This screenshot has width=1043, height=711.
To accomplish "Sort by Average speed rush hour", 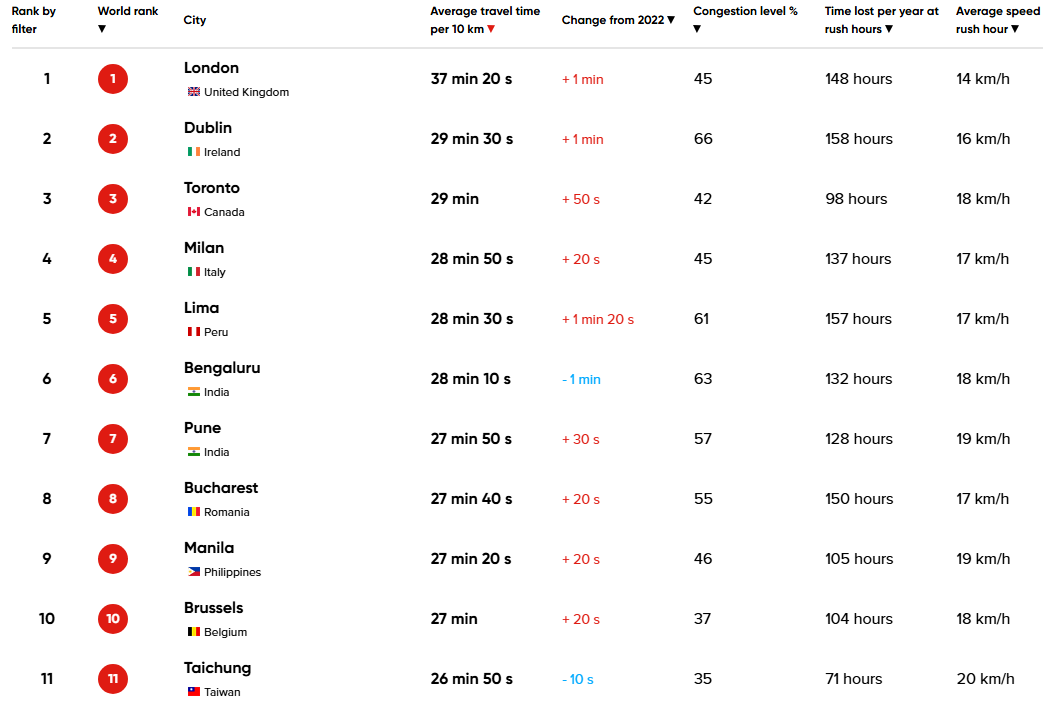I will point(1015,29).
